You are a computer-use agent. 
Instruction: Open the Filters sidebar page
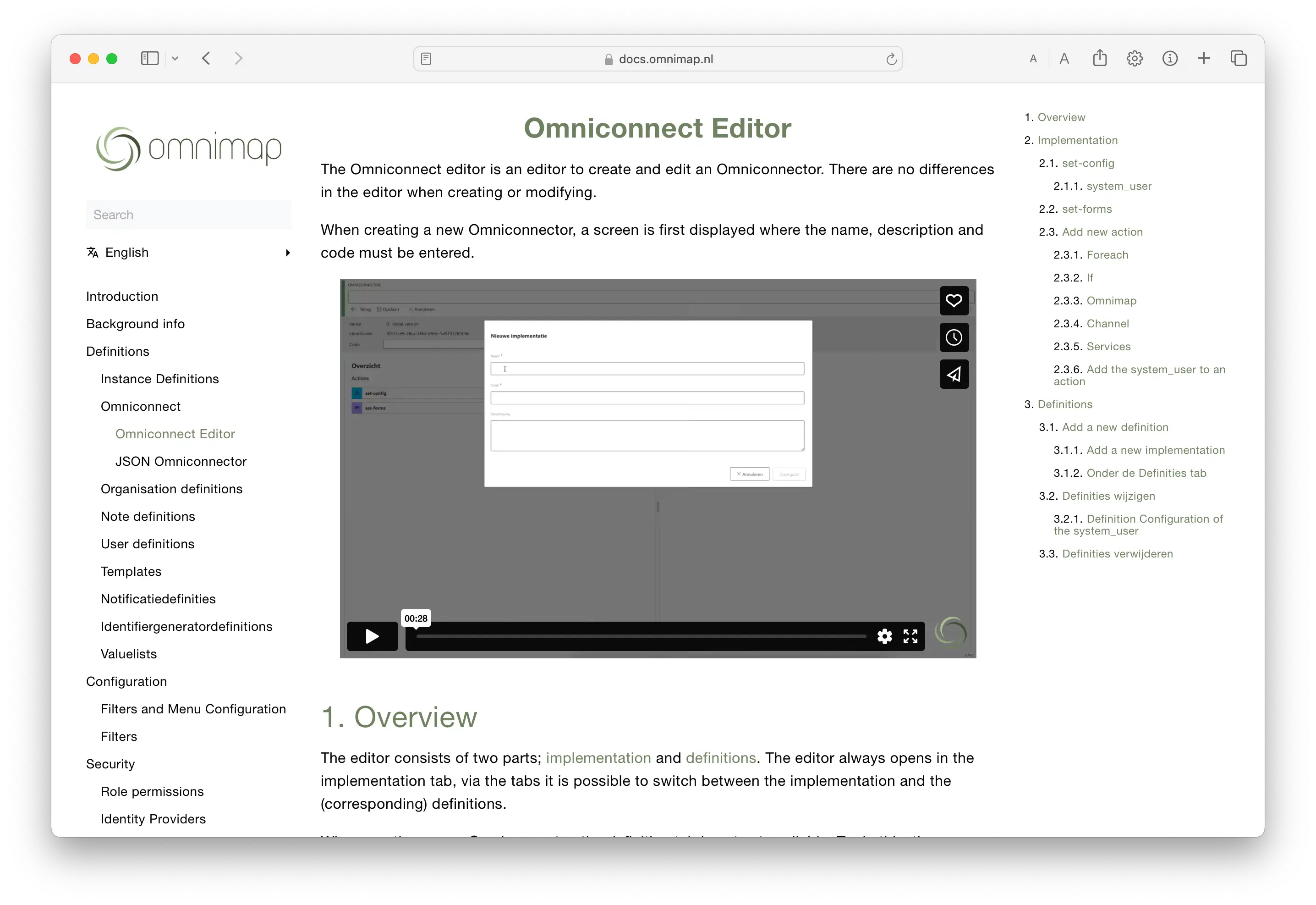point(119,737)
